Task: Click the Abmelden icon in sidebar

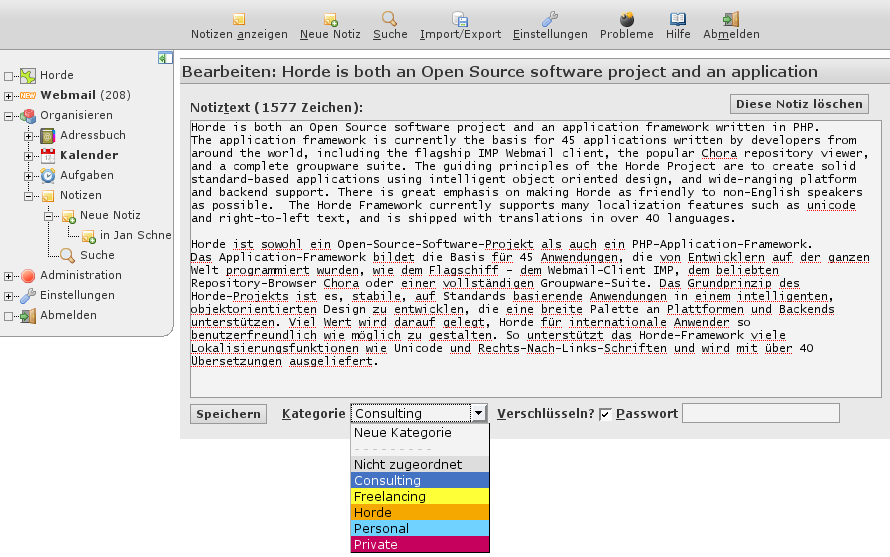Action: click(28, 316)
